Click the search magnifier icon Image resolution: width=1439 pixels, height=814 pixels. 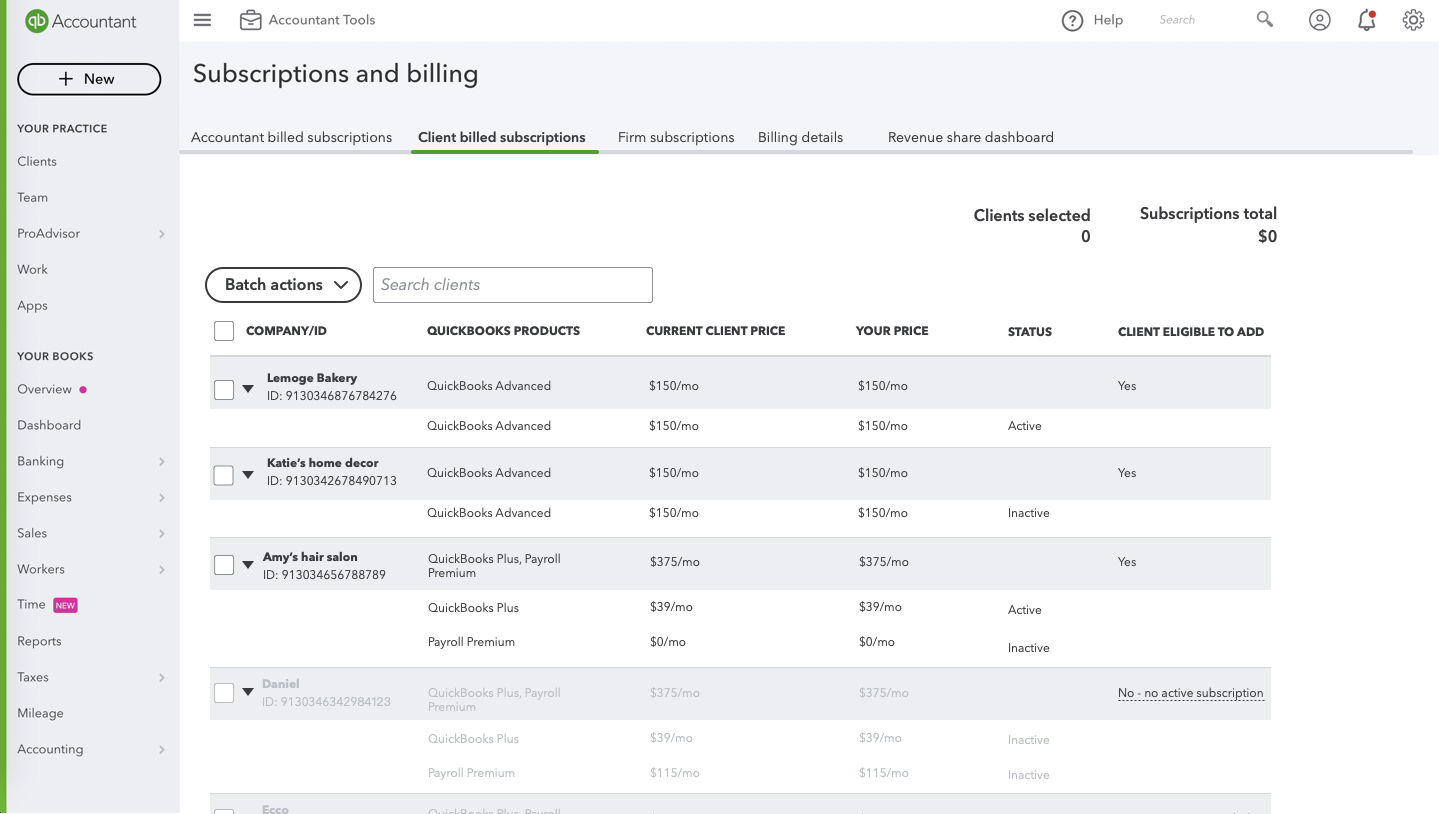coord(1265,19)
